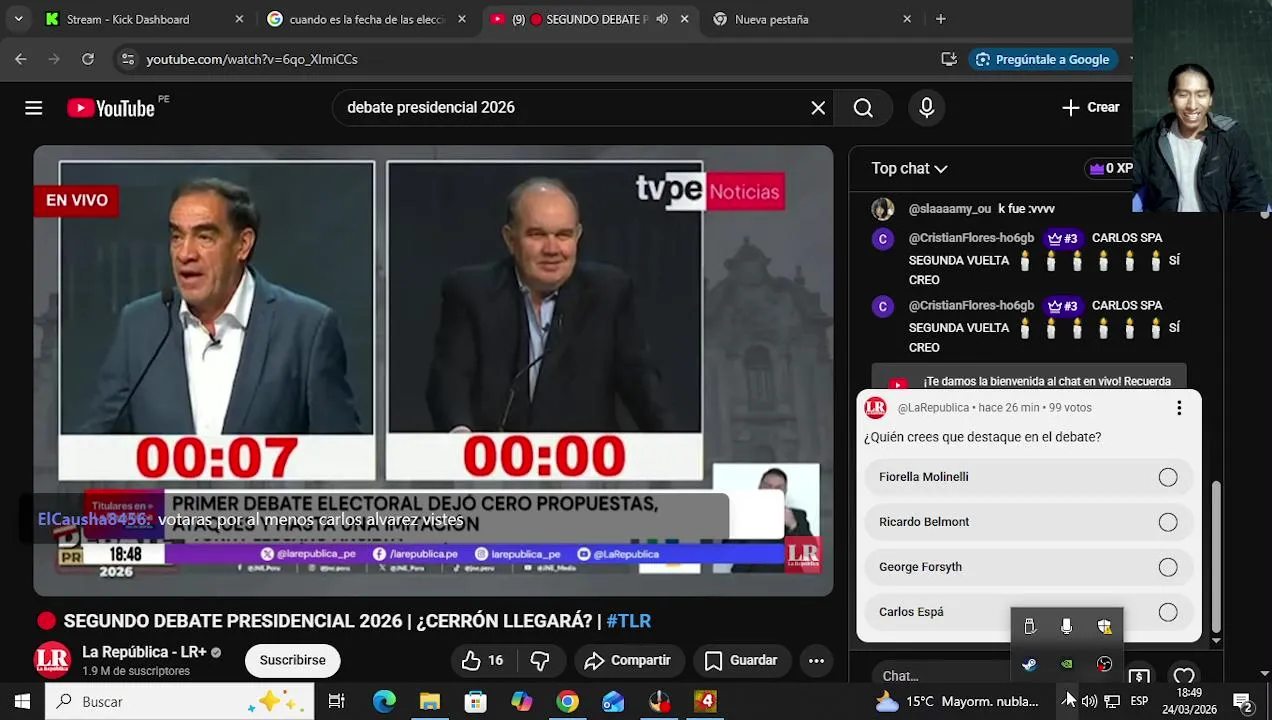The width and height of the screenshot is (1272, 720).
Task: Click the browser address bar URL
Action: pos(252,59)
